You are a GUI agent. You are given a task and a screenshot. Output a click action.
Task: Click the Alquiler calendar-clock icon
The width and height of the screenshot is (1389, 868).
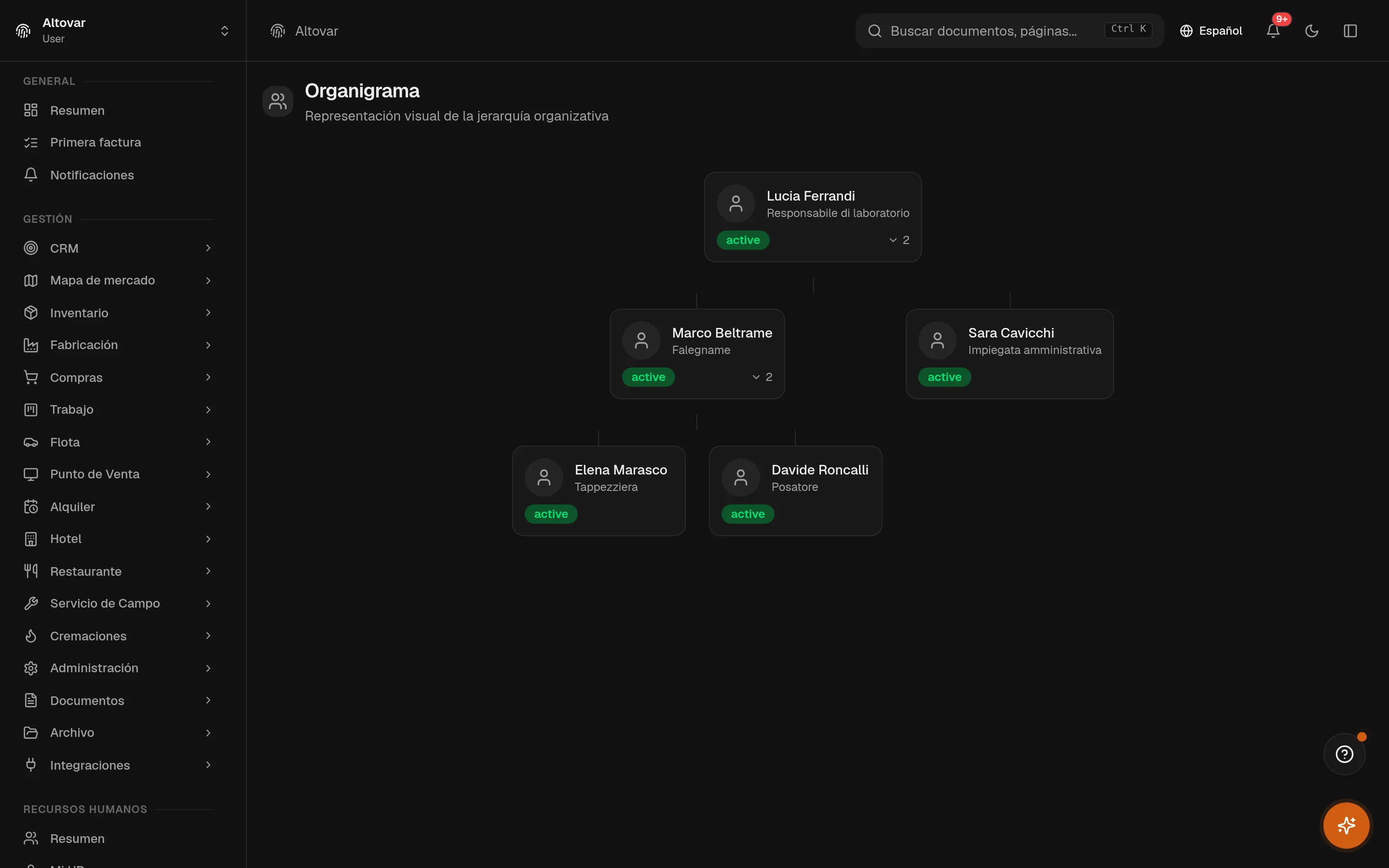click(x=31, y=506)
